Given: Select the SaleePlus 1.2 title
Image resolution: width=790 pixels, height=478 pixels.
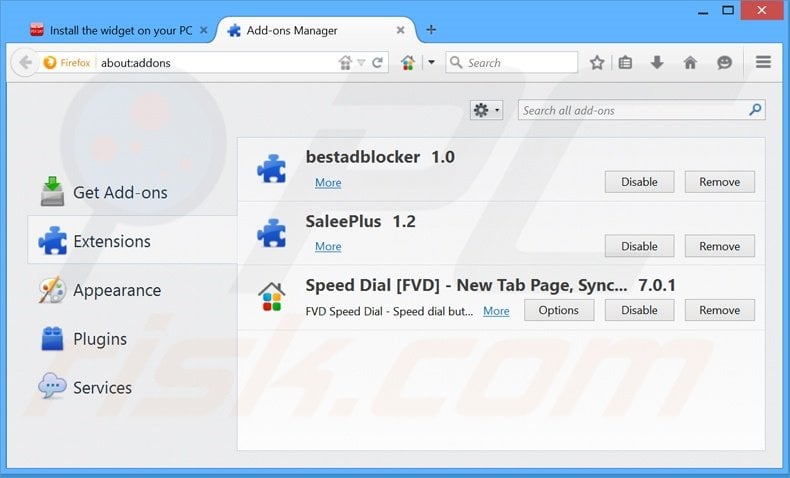Looking at the screenshot, I should point(361,221).
